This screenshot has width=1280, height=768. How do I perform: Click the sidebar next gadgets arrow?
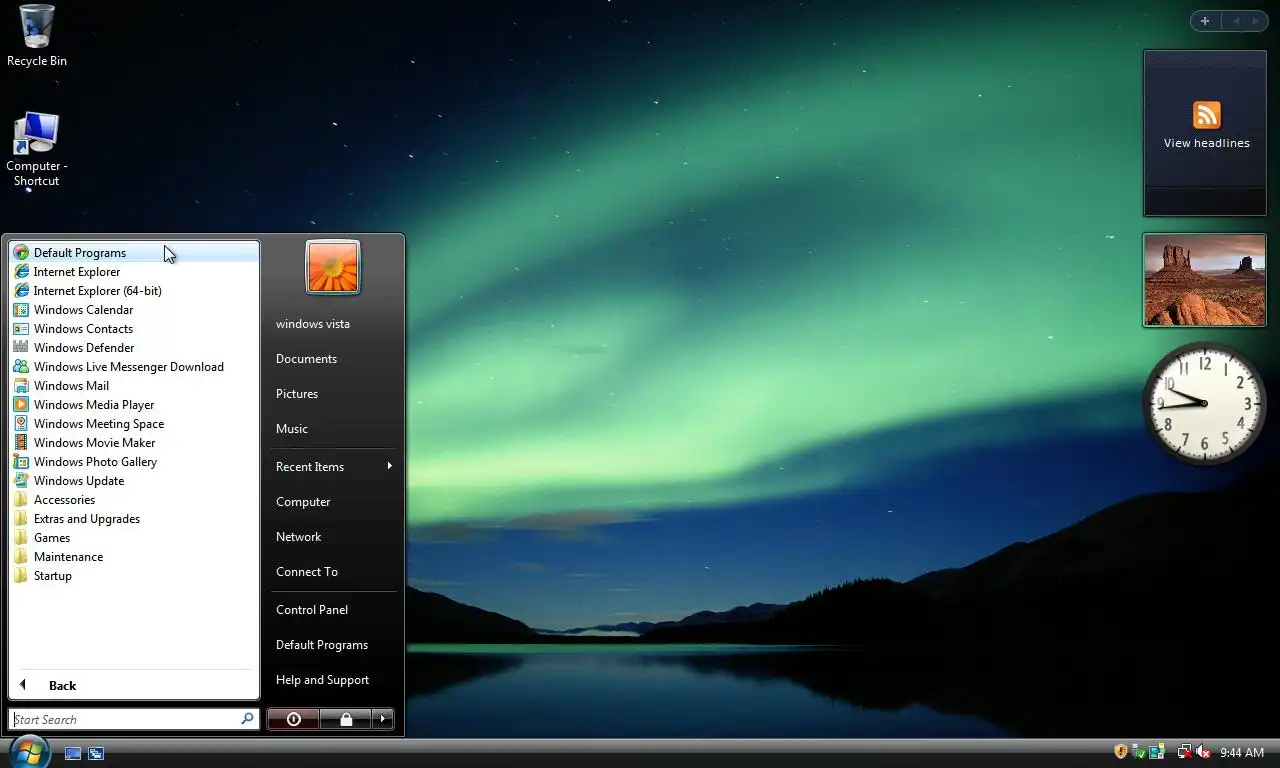pos(1255,21)
